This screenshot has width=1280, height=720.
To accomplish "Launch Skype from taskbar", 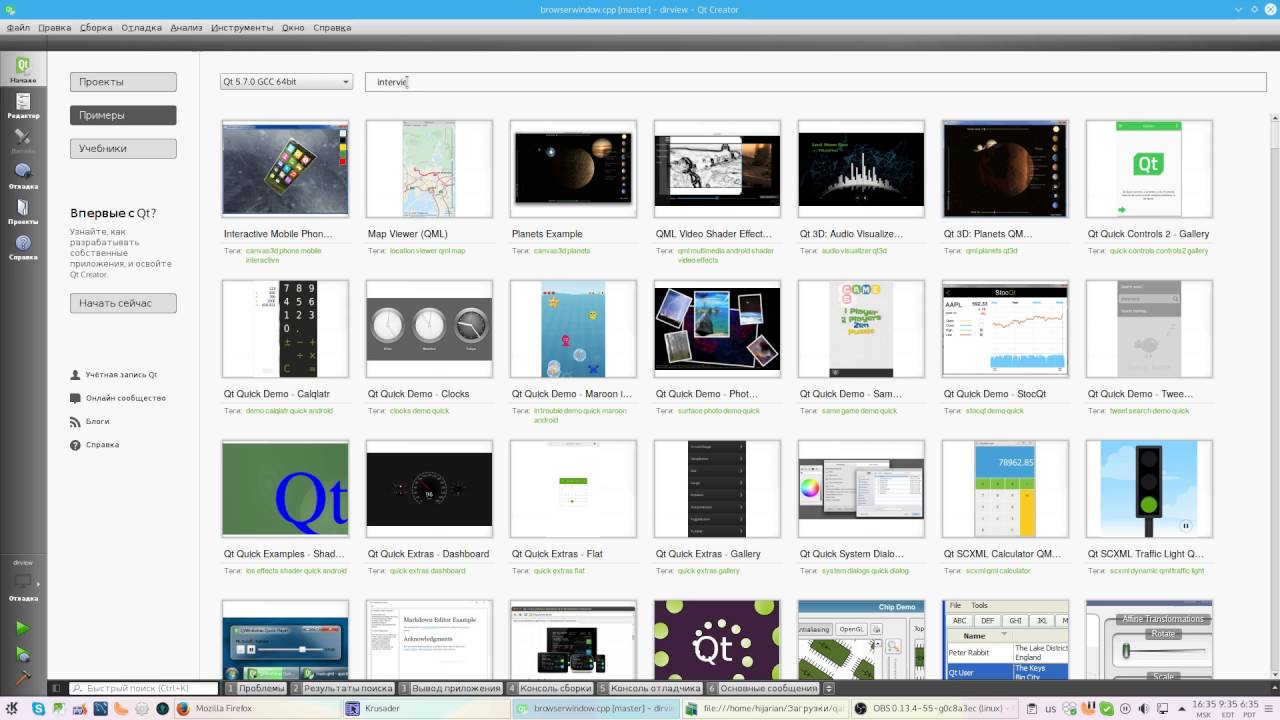I will [39, 709].
